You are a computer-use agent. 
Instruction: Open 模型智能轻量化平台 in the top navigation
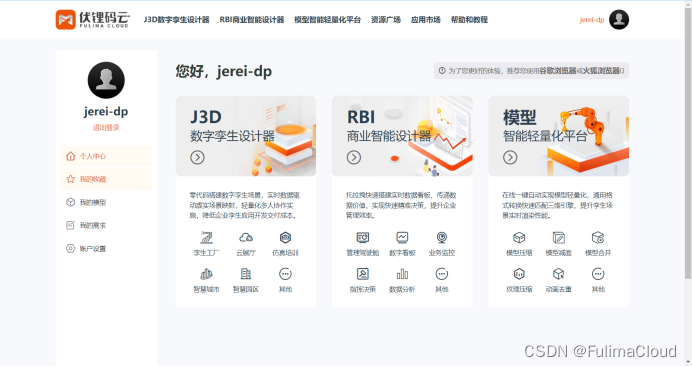pos(327,20)
